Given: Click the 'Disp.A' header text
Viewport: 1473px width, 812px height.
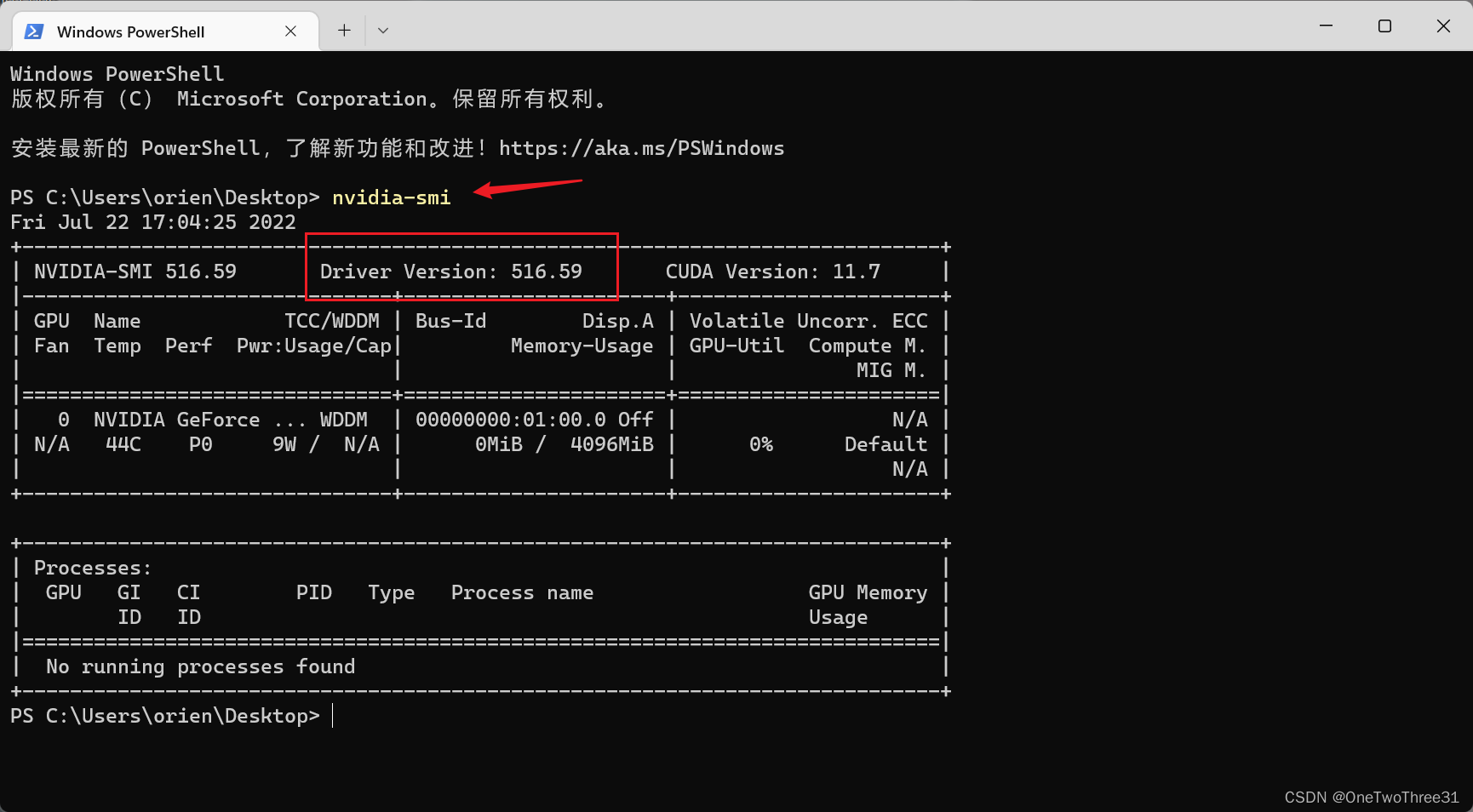Looking at the screenshot, I should (618, 321).
